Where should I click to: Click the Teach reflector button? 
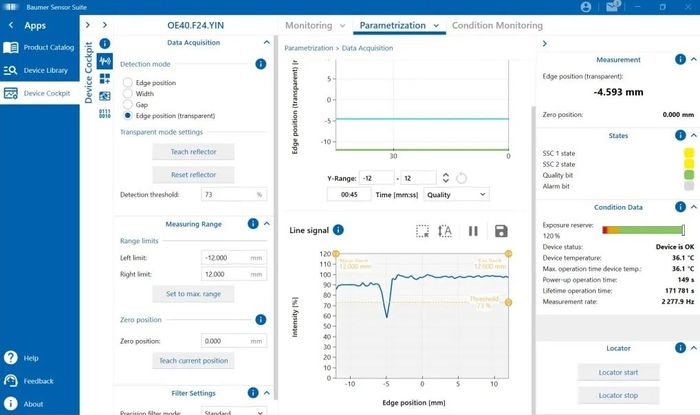(x=194, y=152)
